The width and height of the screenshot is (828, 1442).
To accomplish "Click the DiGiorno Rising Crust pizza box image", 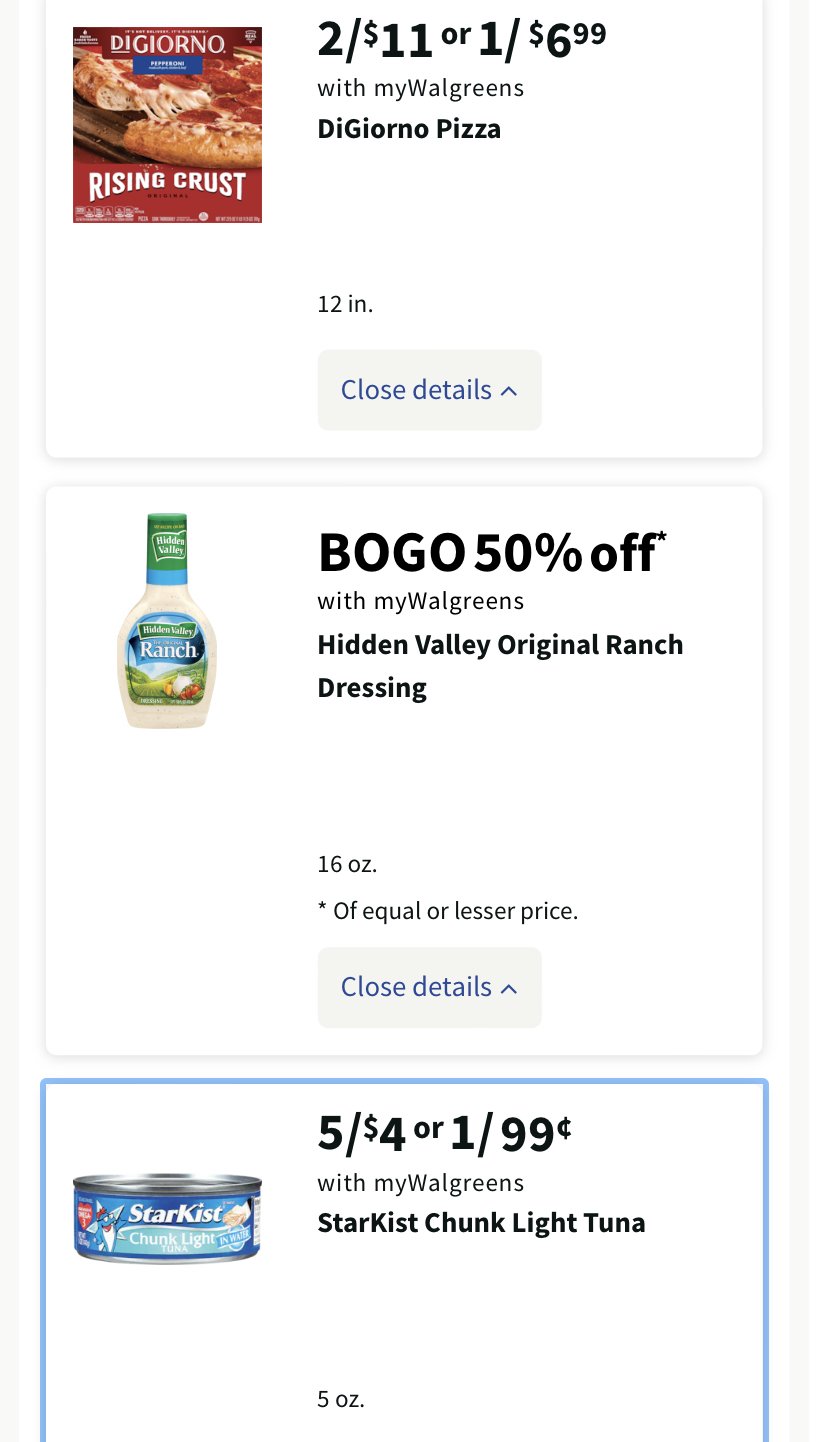I will (167, 125).
